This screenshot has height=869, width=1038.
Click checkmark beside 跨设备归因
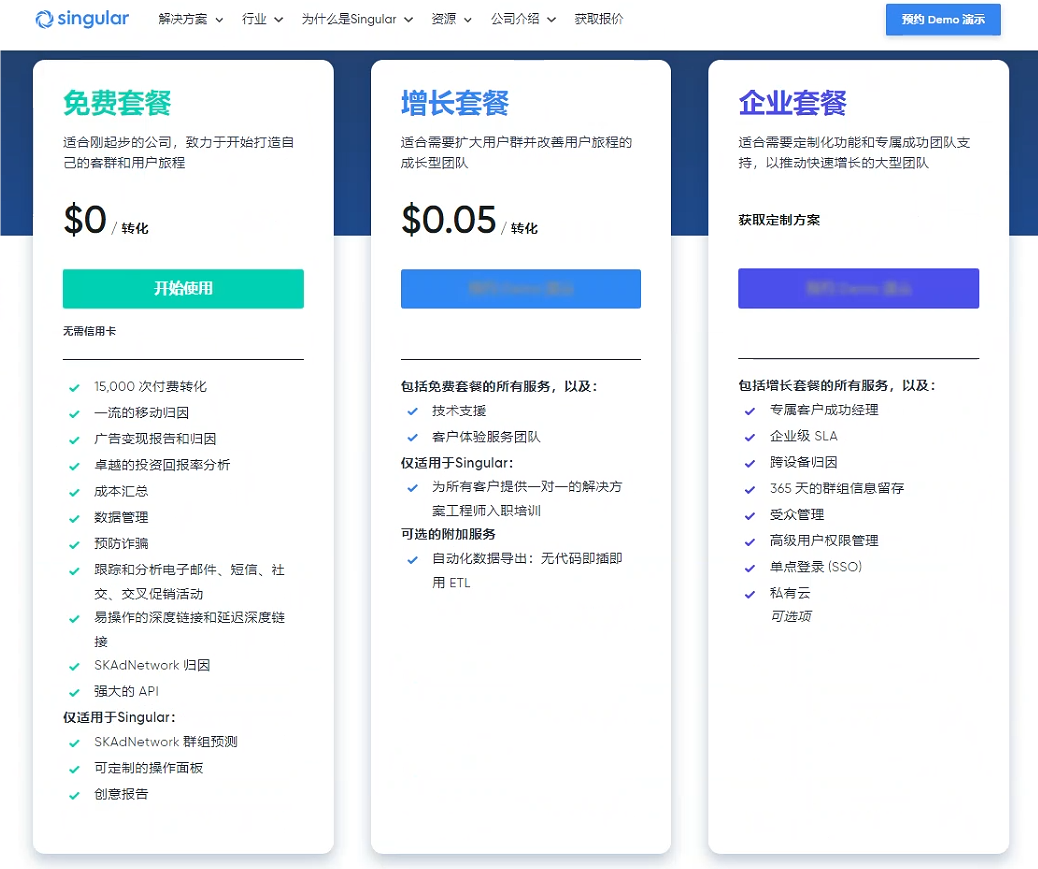tap(750, 463)
